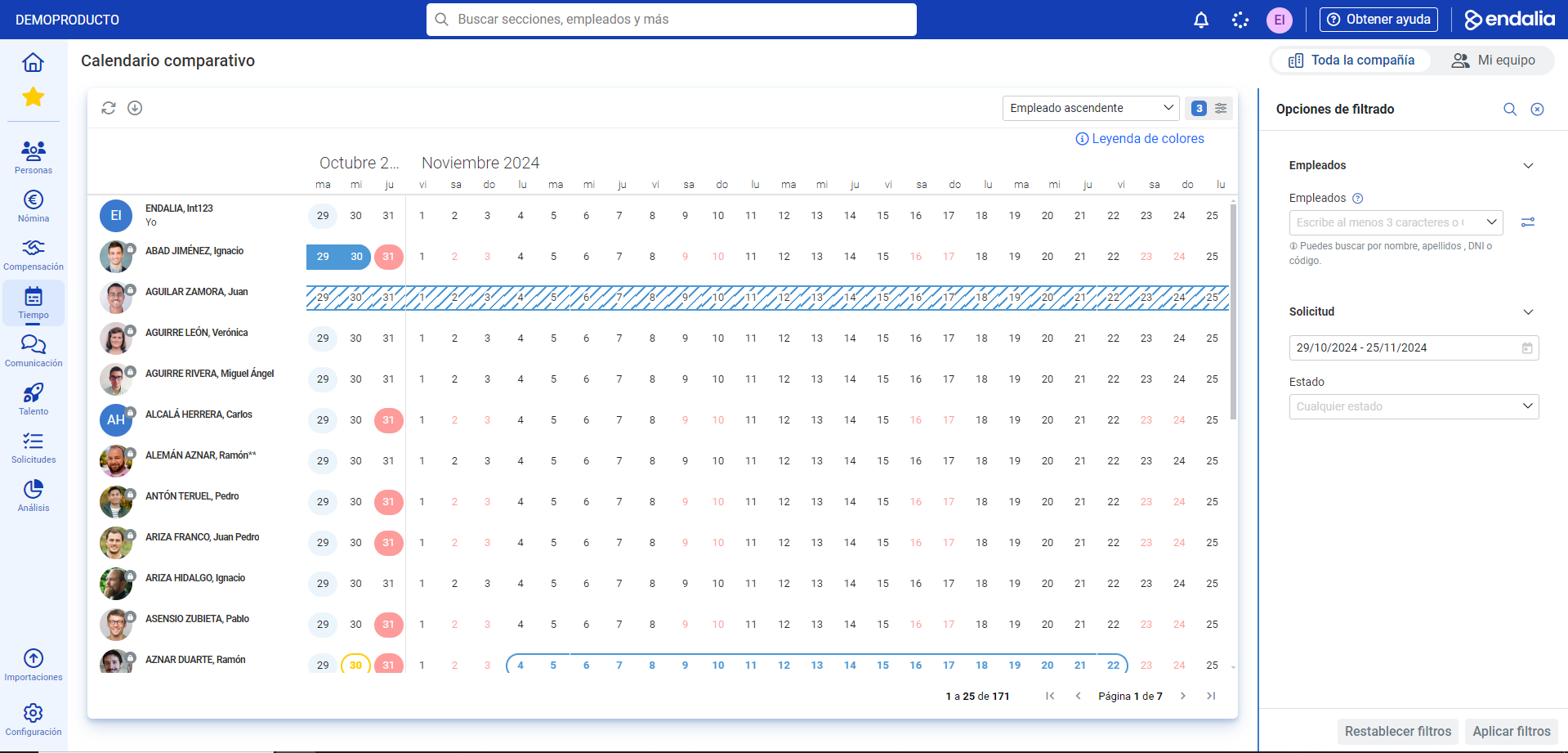Open employee AGUILAR ZAMORA, Juan
1568x753 pixels.
[x=196, y=292]
